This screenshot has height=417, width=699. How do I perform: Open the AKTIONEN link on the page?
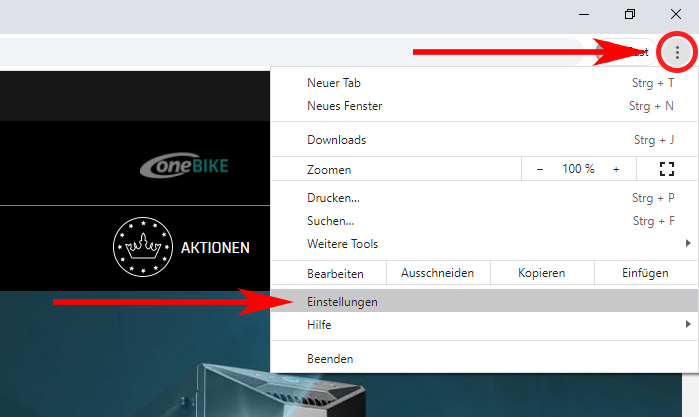click(215, 248)
